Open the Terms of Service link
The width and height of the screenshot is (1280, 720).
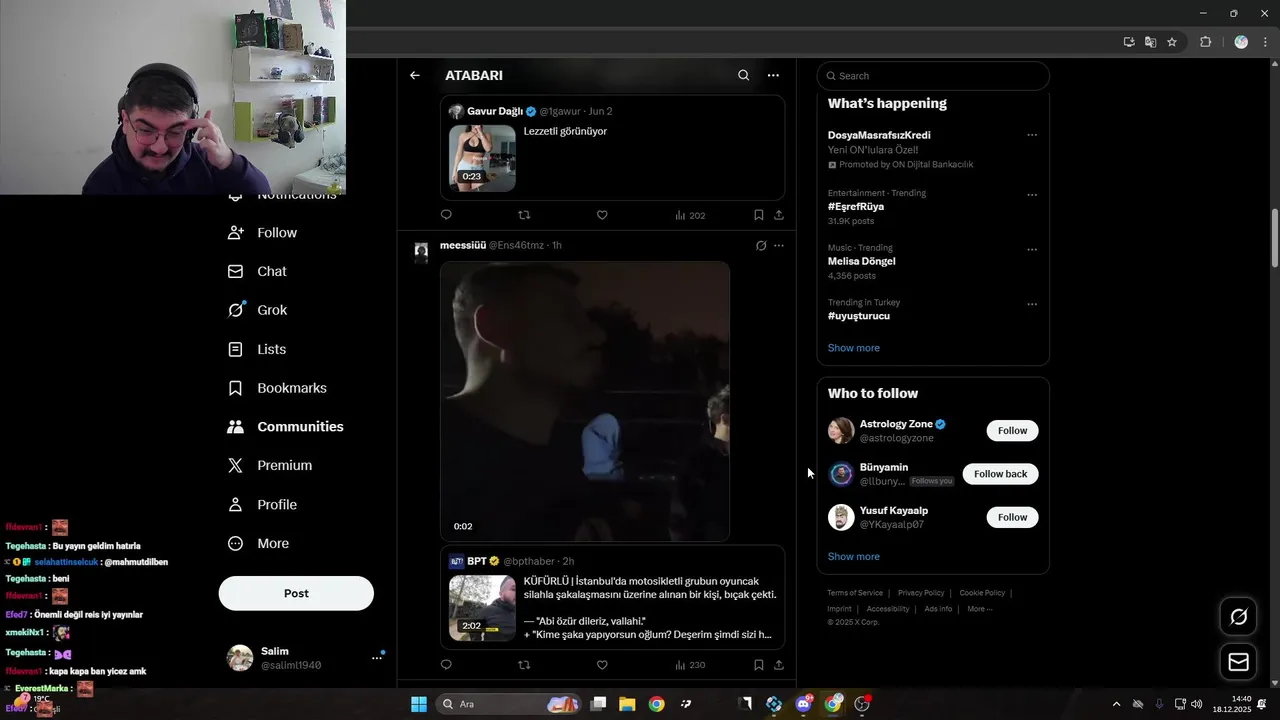tap(855, 593)
